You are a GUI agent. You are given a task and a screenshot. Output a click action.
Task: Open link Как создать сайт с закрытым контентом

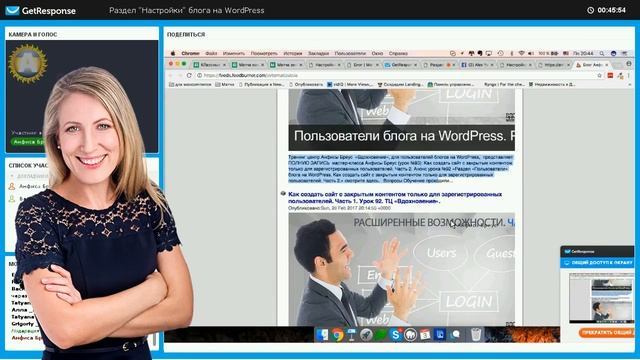(x=395, y=198)
